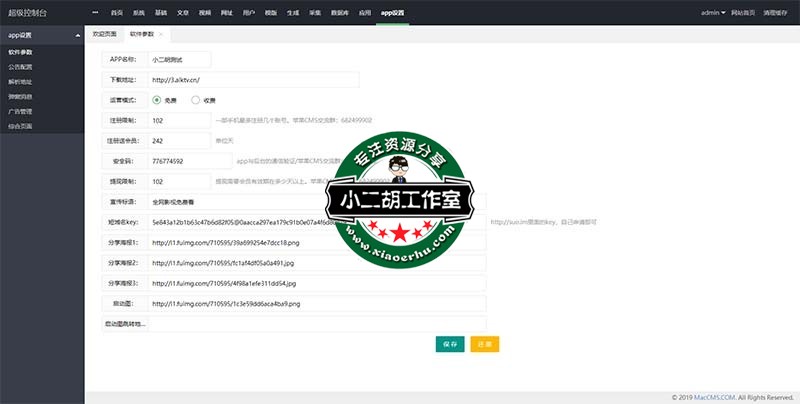The width and height of the screenshot is (800, 404).
Task: Click 清理缓存 in the header
Action: pos(778,13)
